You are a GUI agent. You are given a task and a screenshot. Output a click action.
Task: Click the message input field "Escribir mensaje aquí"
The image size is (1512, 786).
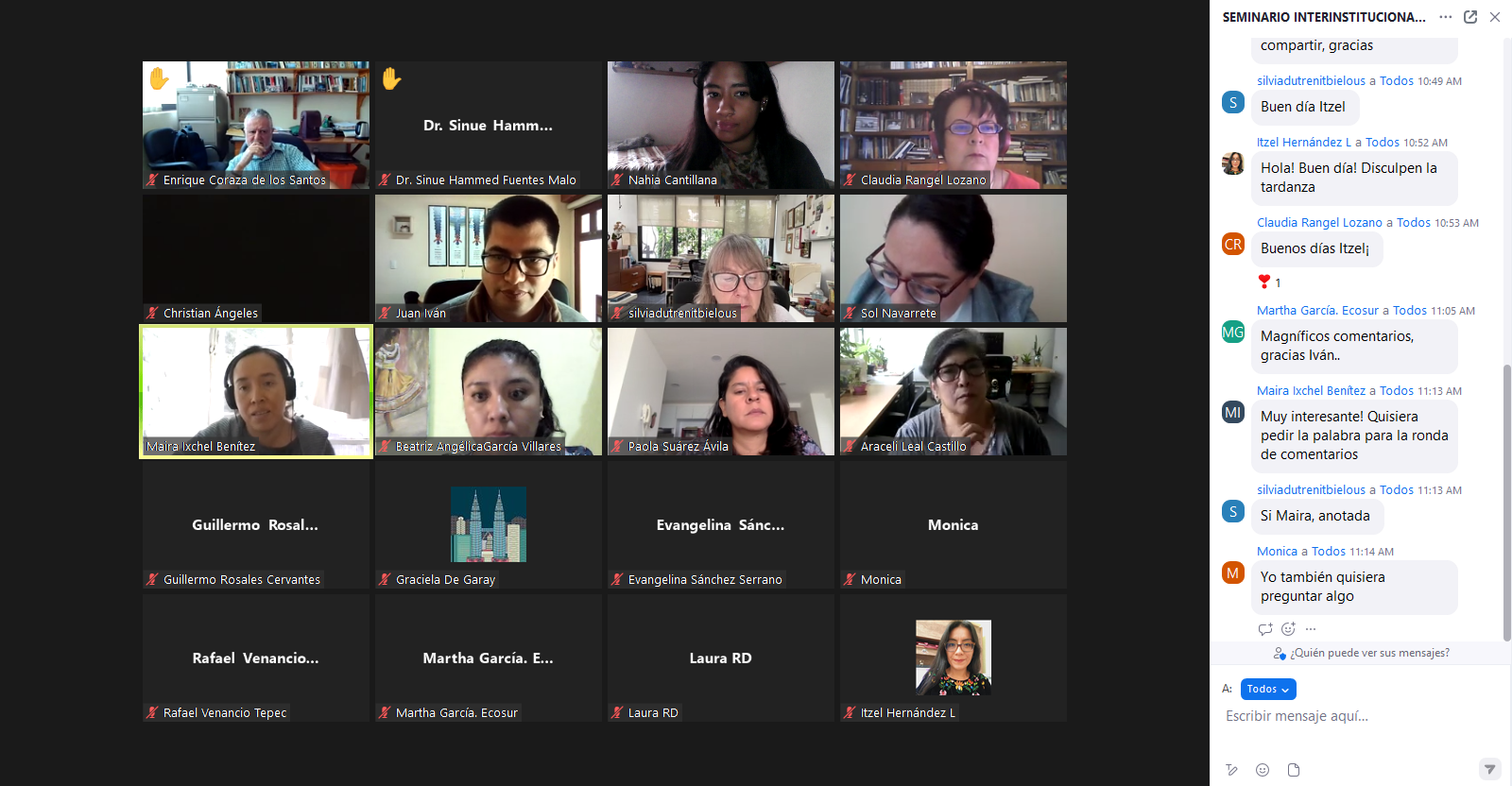click(x=1356, y=716)
